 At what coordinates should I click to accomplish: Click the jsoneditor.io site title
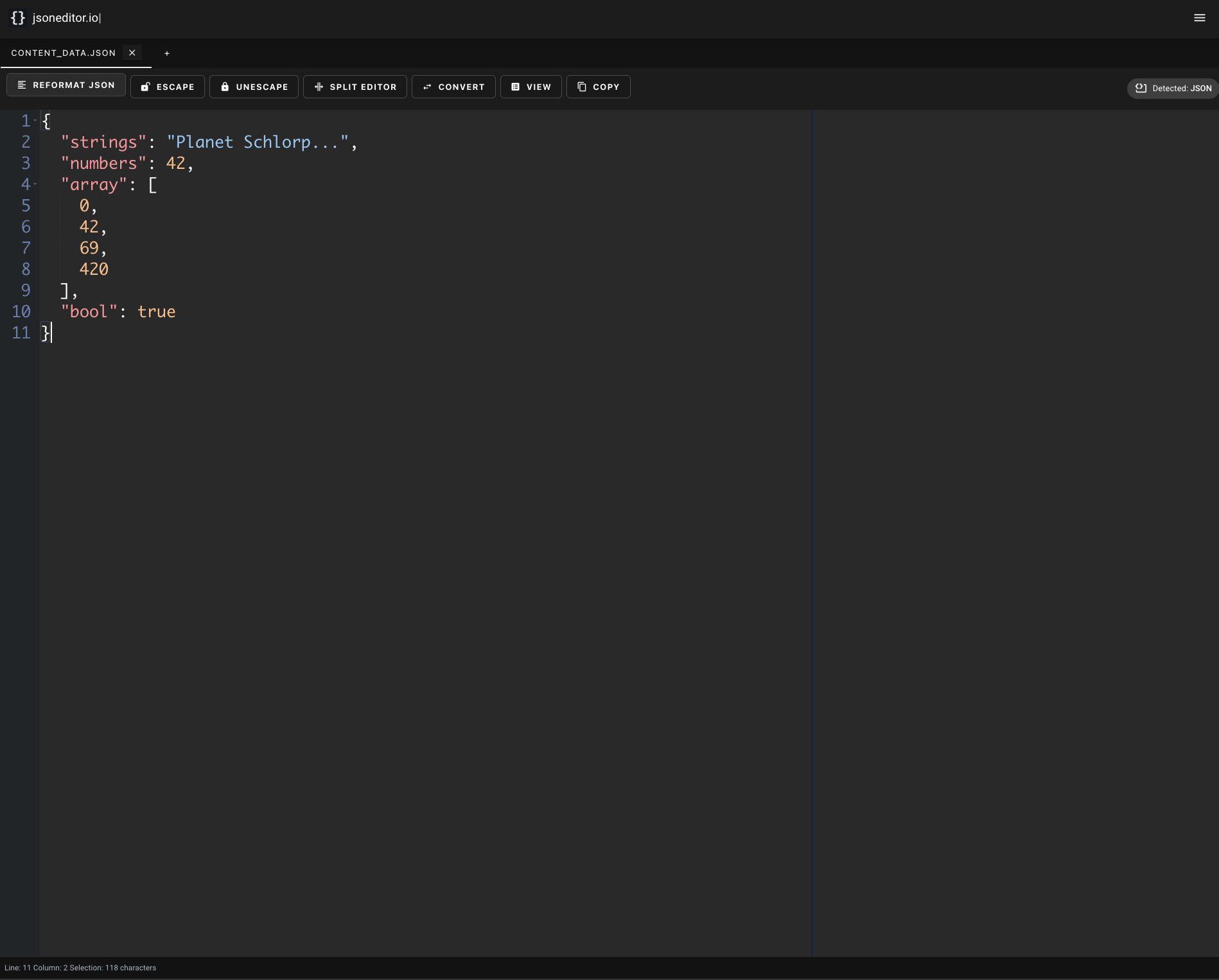(66, 18)
